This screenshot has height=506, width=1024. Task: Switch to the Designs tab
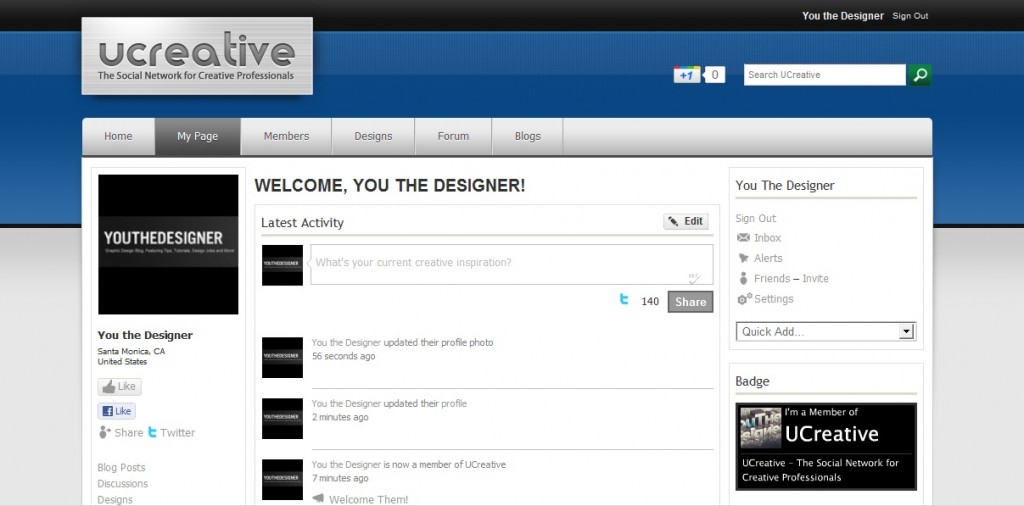[373, 136]
